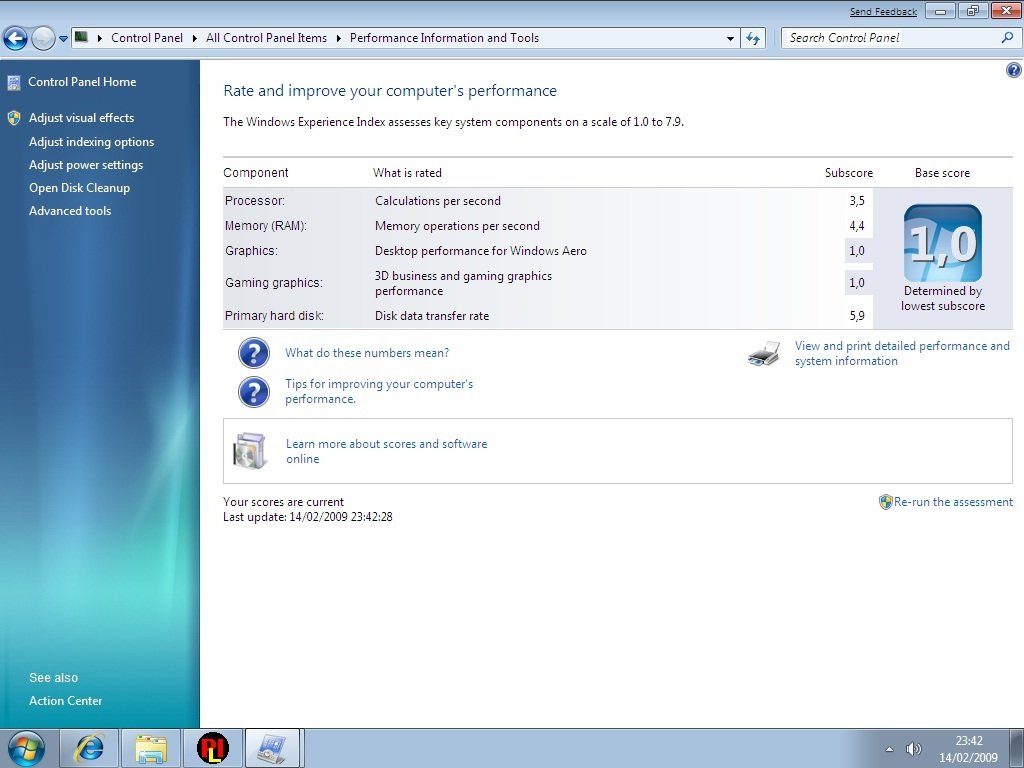Click the 1,0 base score badge
This screenshot has width=1024, height=768.
click(x=943, y=243)
